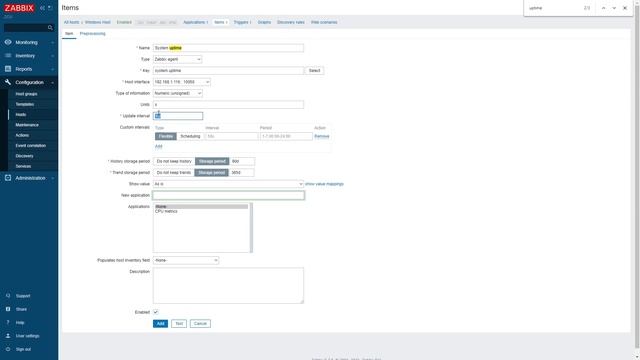Select Scheduling custom interval type

(x=190, y=136)
